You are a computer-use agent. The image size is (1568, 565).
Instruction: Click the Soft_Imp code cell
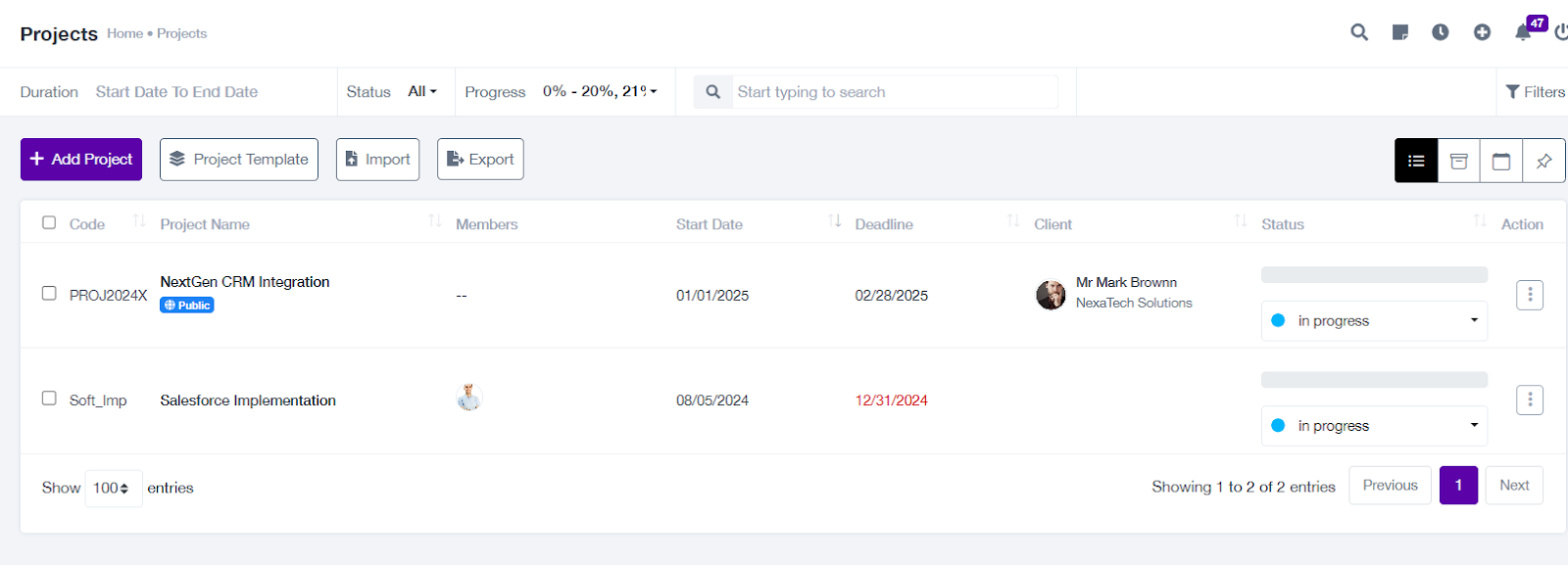98,400
